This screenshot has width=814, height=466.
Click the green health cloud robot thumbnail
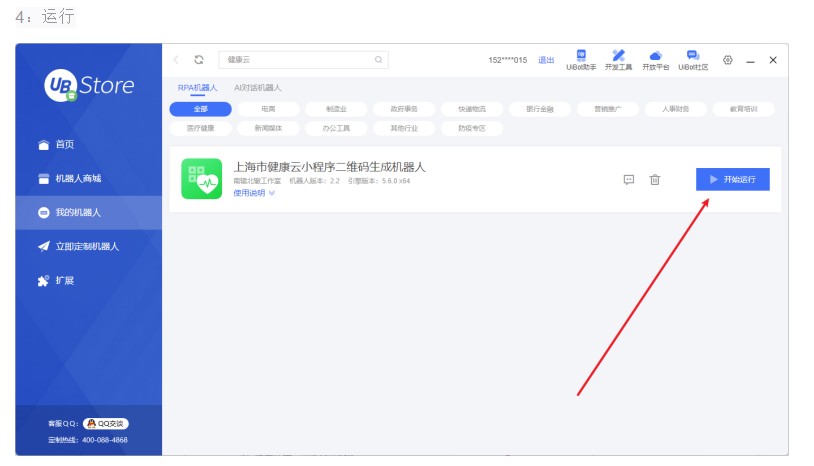tap(201, 179)
